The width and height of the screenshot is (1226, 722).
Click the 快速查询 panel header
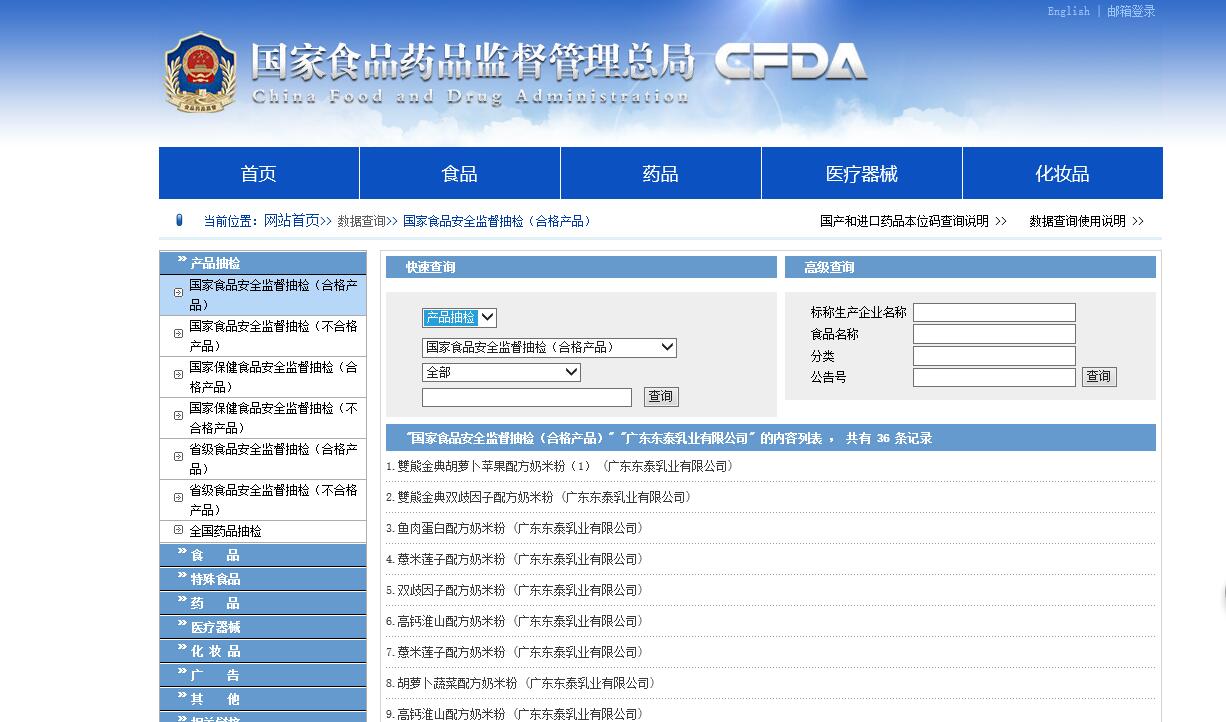point(581,267)
